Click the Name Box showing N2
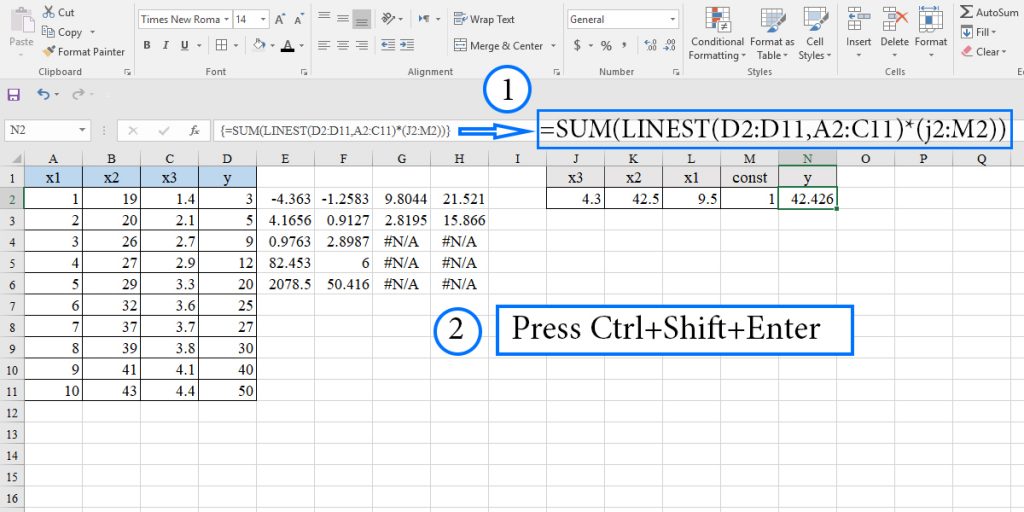Screen dimensions: 1024x512 pos(39,131)
